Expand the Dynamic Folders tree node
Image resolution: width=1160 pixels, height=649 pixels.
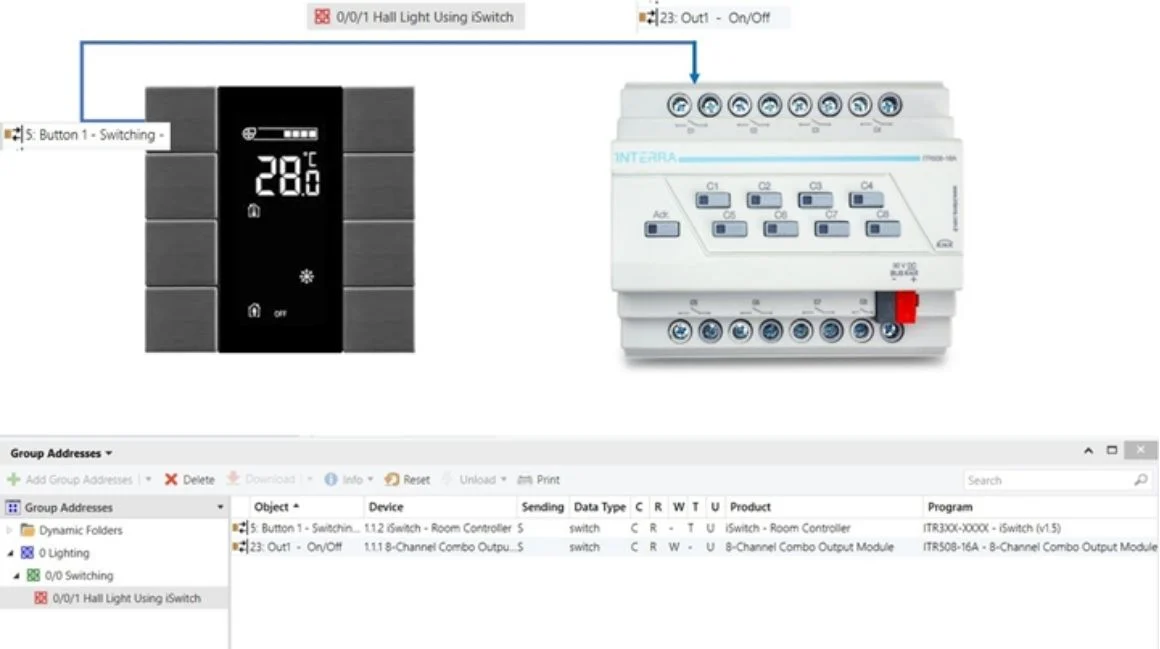coord(10,531)
